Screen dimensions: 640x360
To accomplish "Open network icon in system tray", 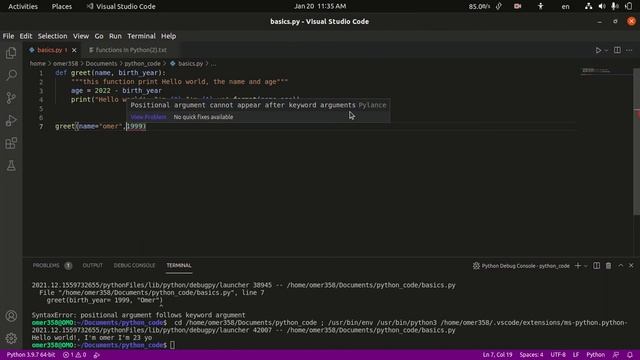I will pyautogui.click(x=588, y=6).
